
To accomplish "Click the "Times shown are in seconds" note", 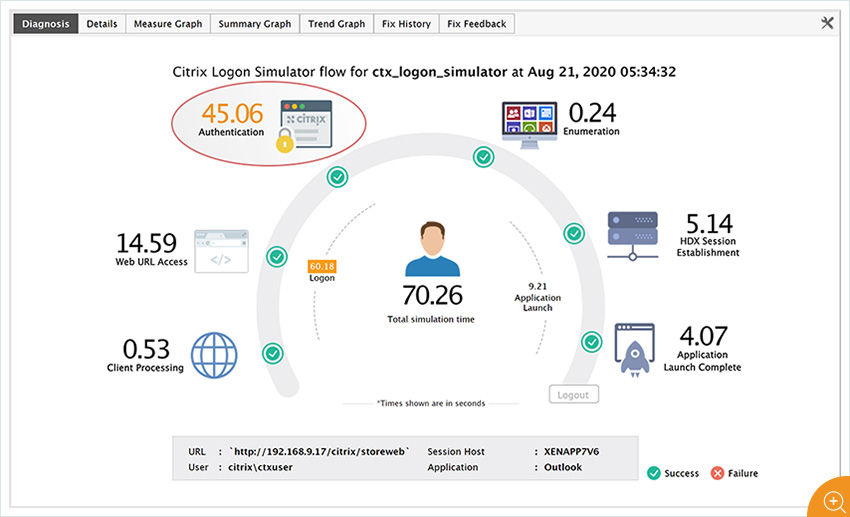I will coord(431,403).
